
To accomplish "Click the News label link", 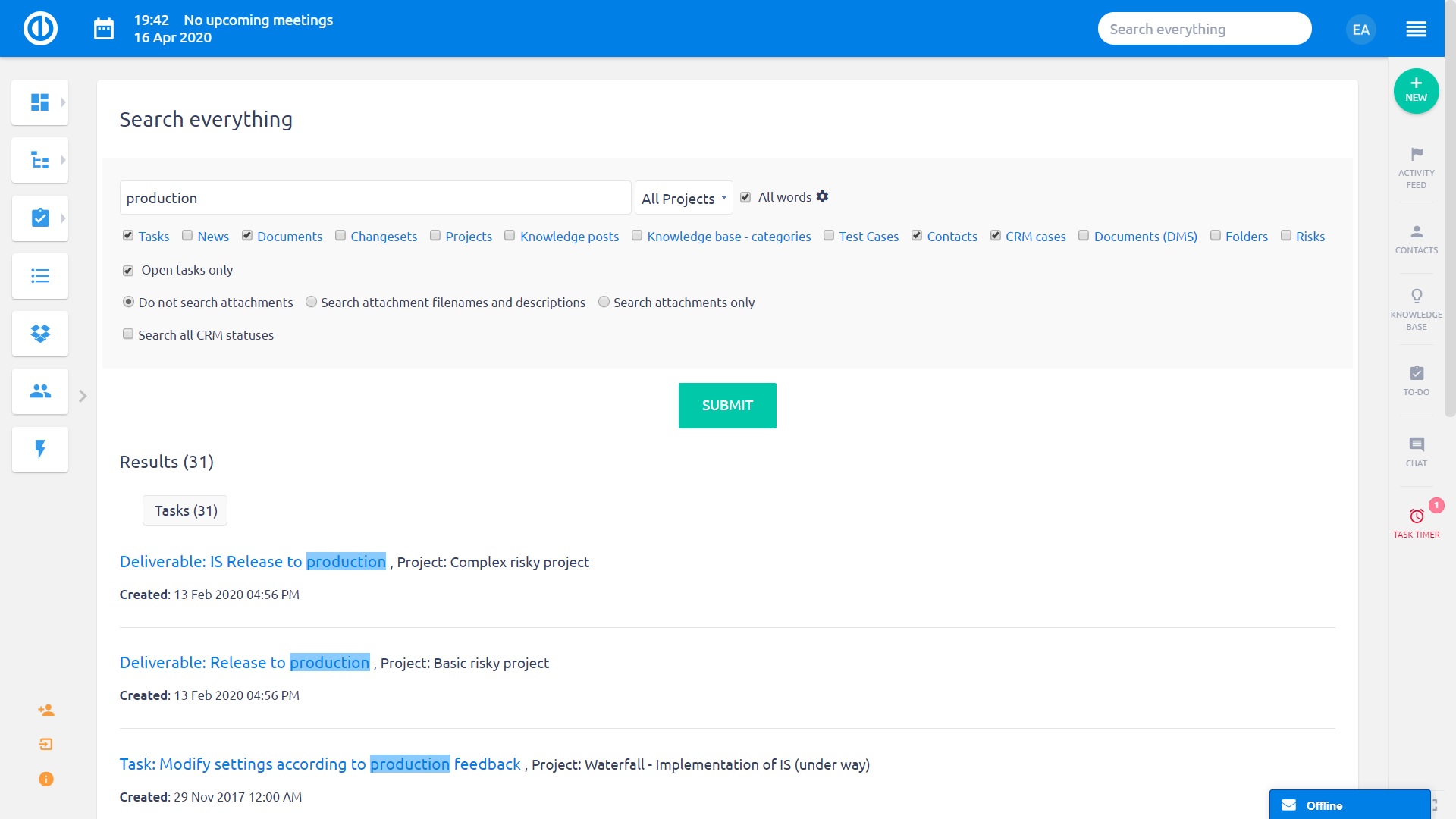I will point(213,237).
